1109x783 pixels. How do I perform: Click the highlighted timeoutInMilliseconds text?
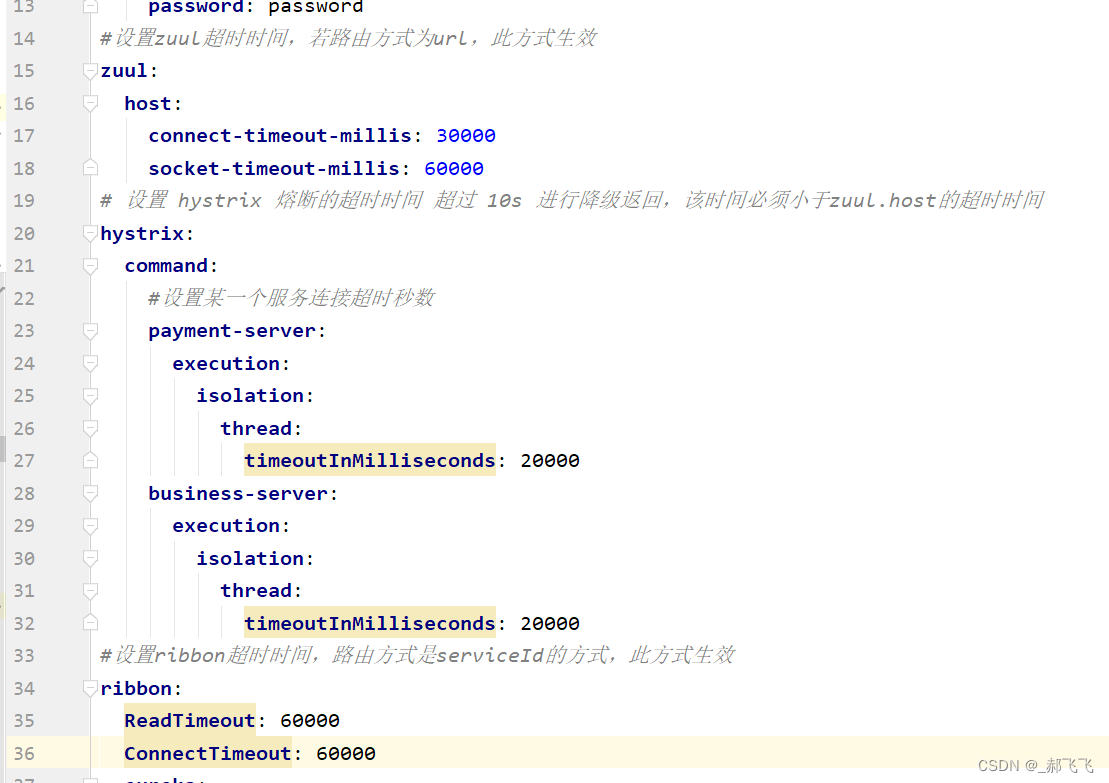click(x=369, y=460)
